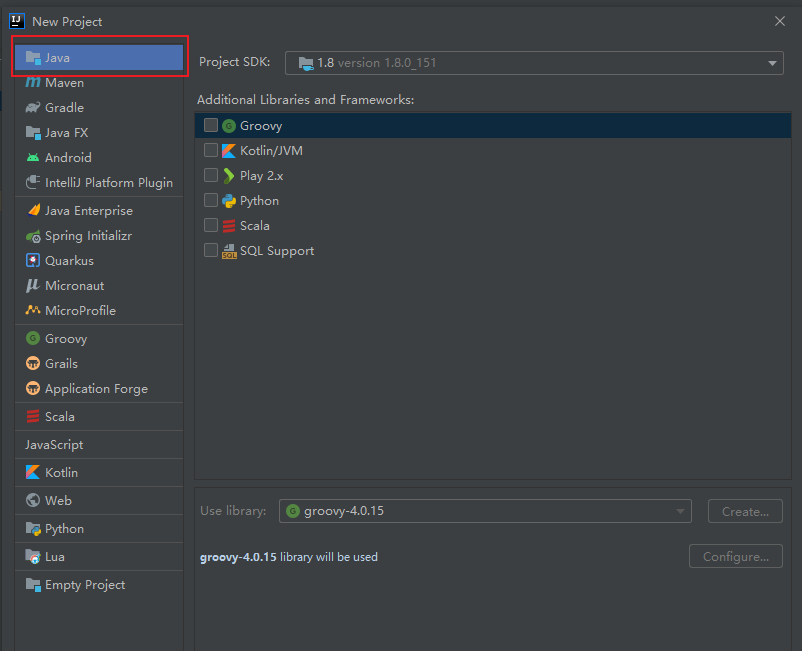Select Maven text label
This screenshot has height=651, width=802.
pos(64,83)
